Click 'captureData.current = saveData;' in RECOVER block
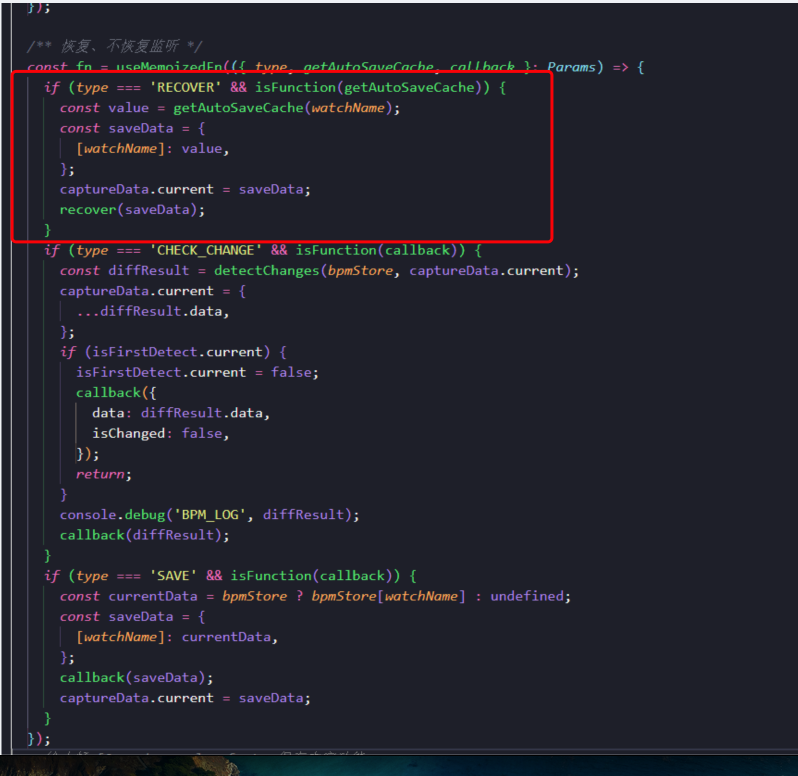The width and height of the screenshot is (798, 776). pyautogui.click(x=185, y=189)
